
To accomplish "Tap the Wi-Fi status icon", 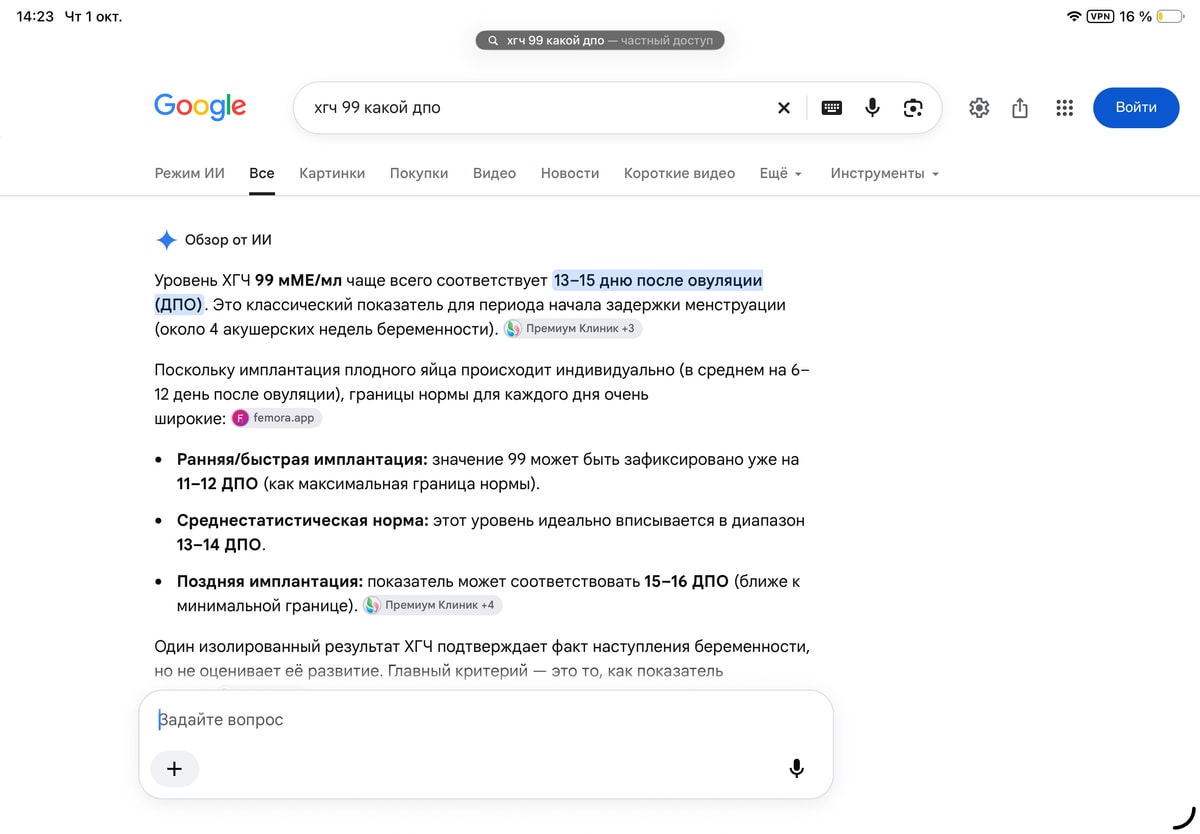I will point(1074,16).
